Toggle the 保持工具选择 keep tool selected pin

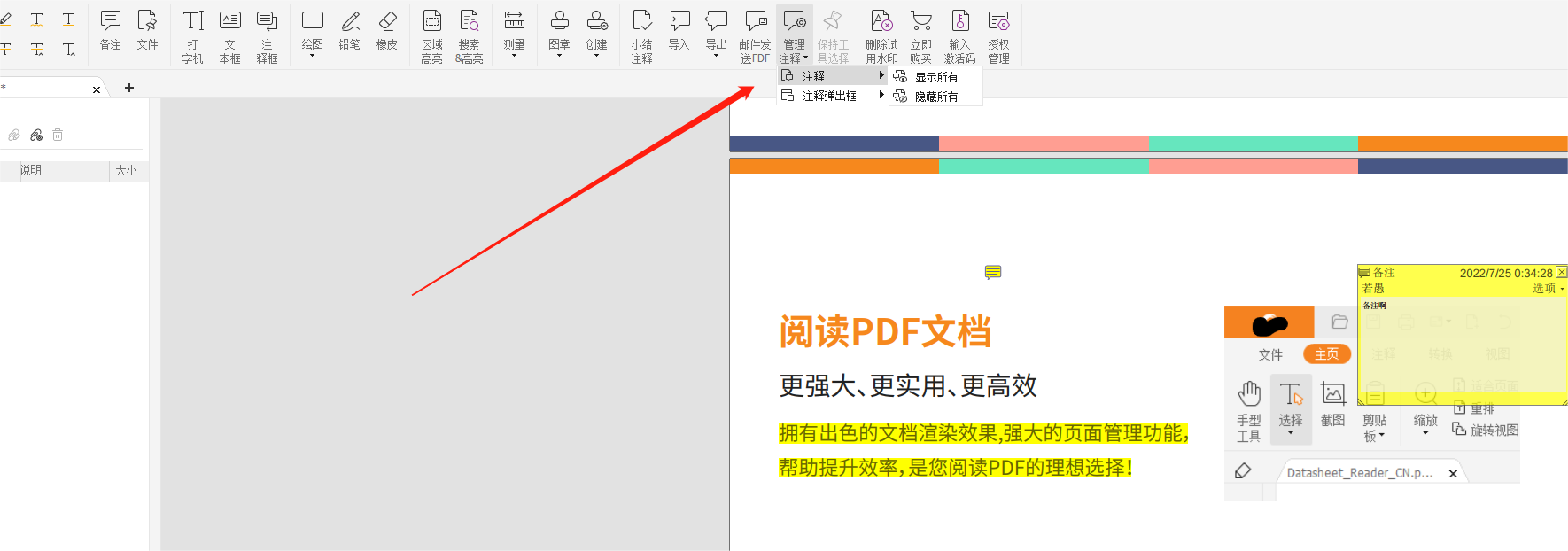[833, 36]
